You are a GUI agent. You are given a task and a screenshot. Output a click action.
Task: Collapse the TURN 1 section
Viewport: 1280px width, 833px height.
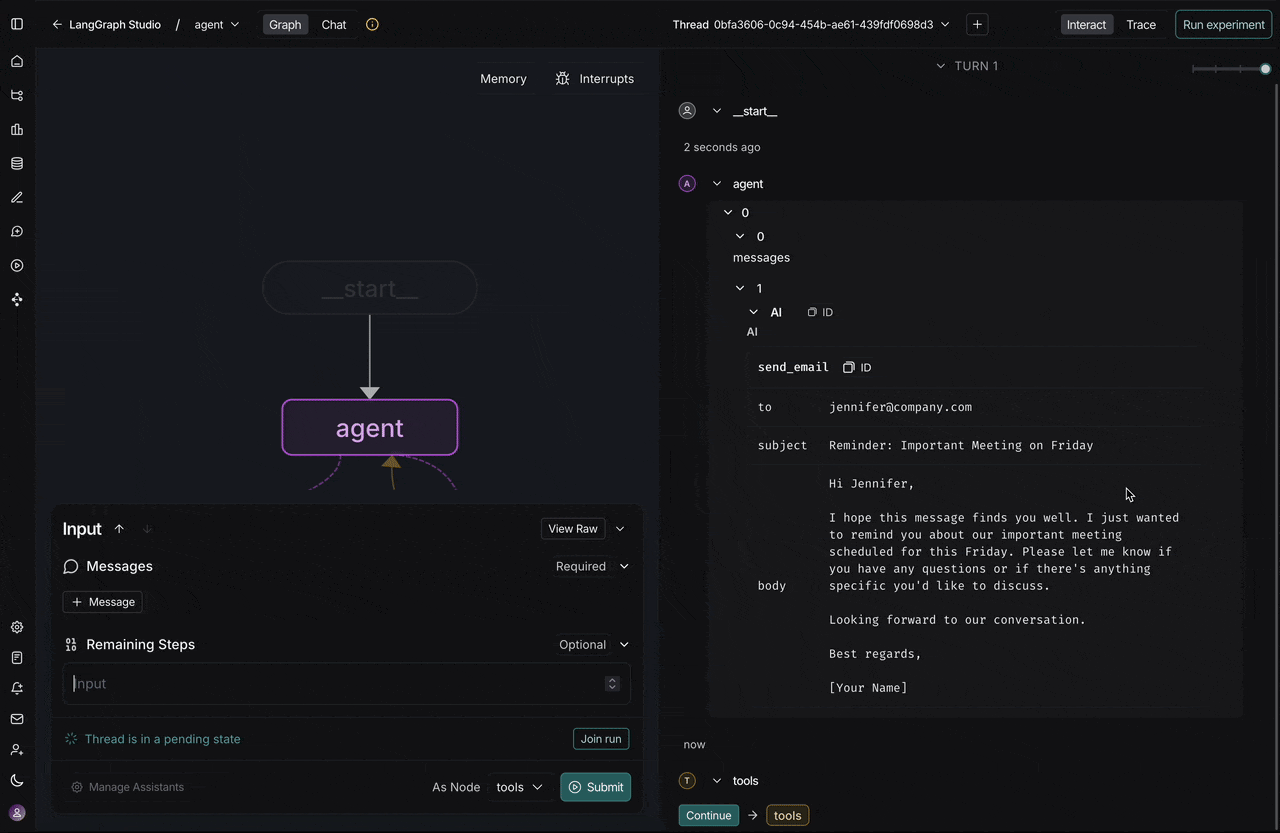point(940,66)
